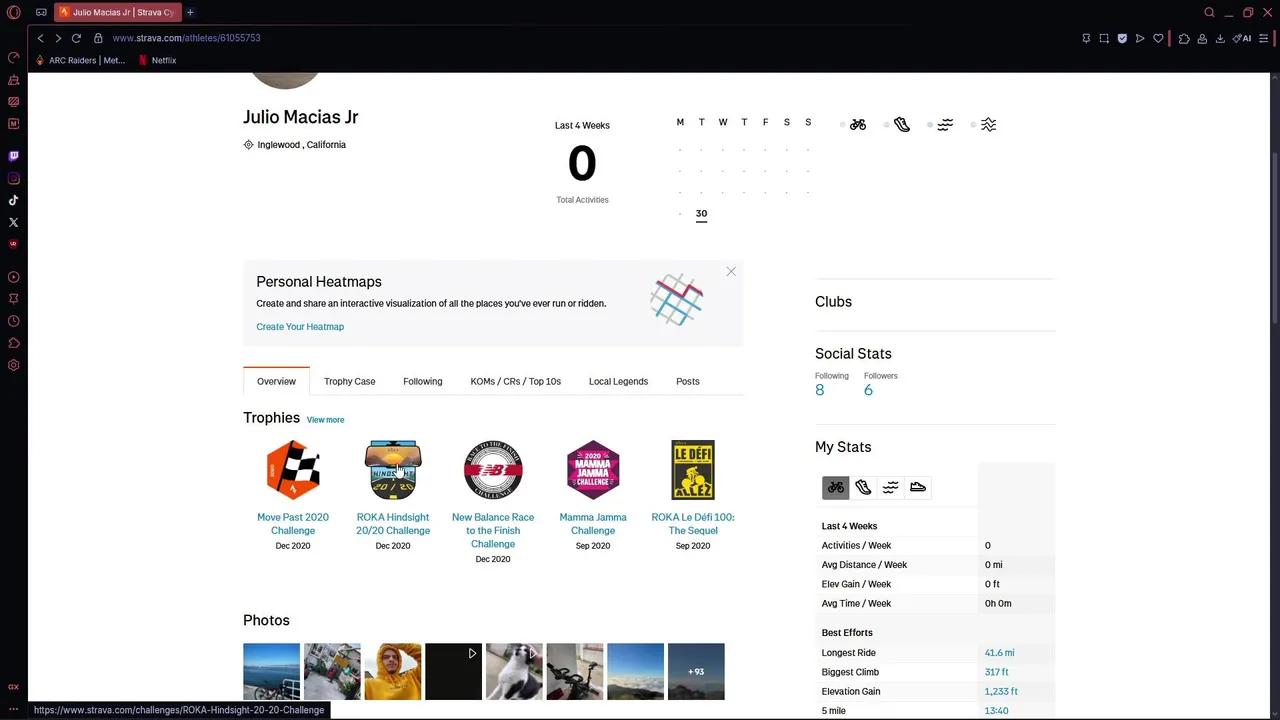Open the toolbar extensions cube icon
The width and height of the screenshot is (1280, 720).
tap(1184, 38)
